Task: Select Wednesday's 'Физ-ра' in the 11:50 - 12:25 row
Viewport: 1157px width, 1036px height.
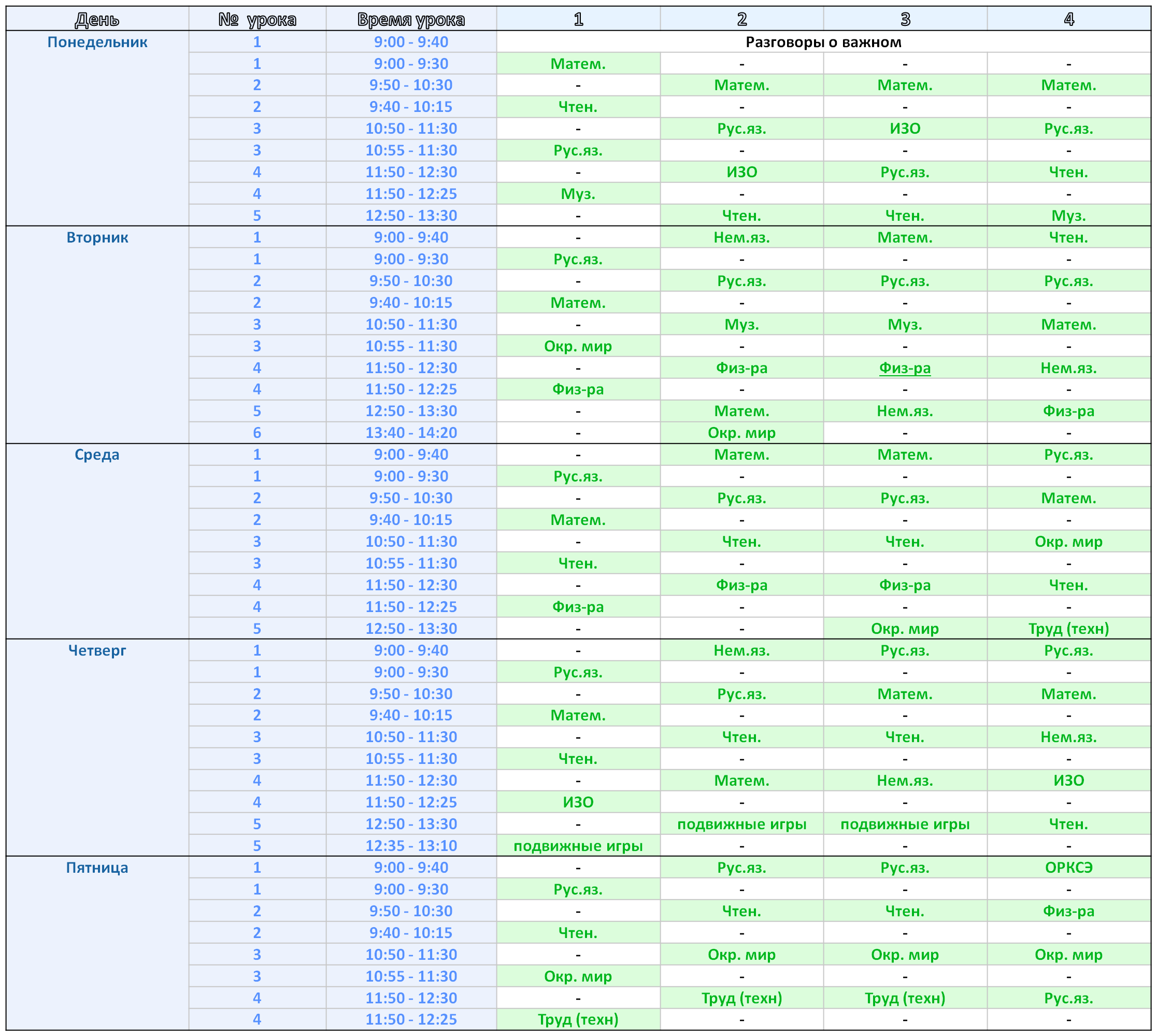Action: [x=578, y=607]
